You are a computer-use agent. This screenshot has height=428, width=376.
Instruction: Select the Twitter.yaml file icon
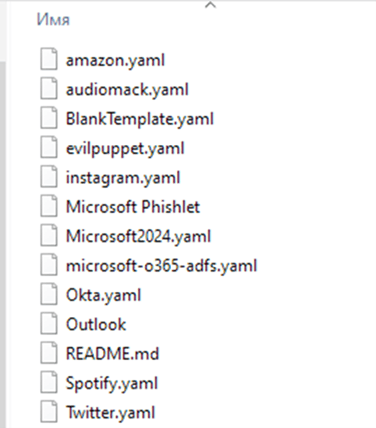click(x=49, y=411)
